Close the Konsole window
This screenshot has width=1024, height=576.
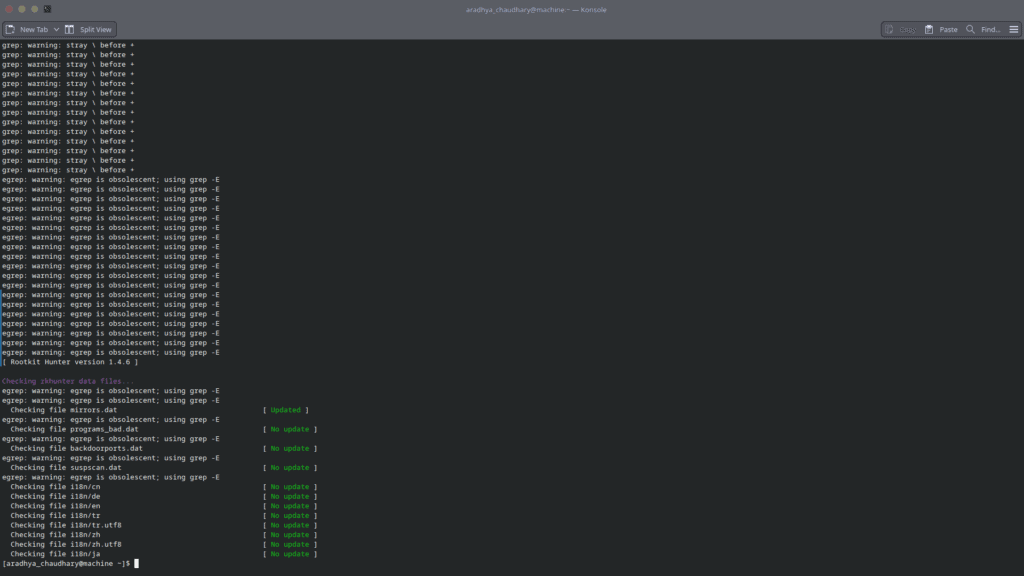pyautogui.click(x=9, y=9)
